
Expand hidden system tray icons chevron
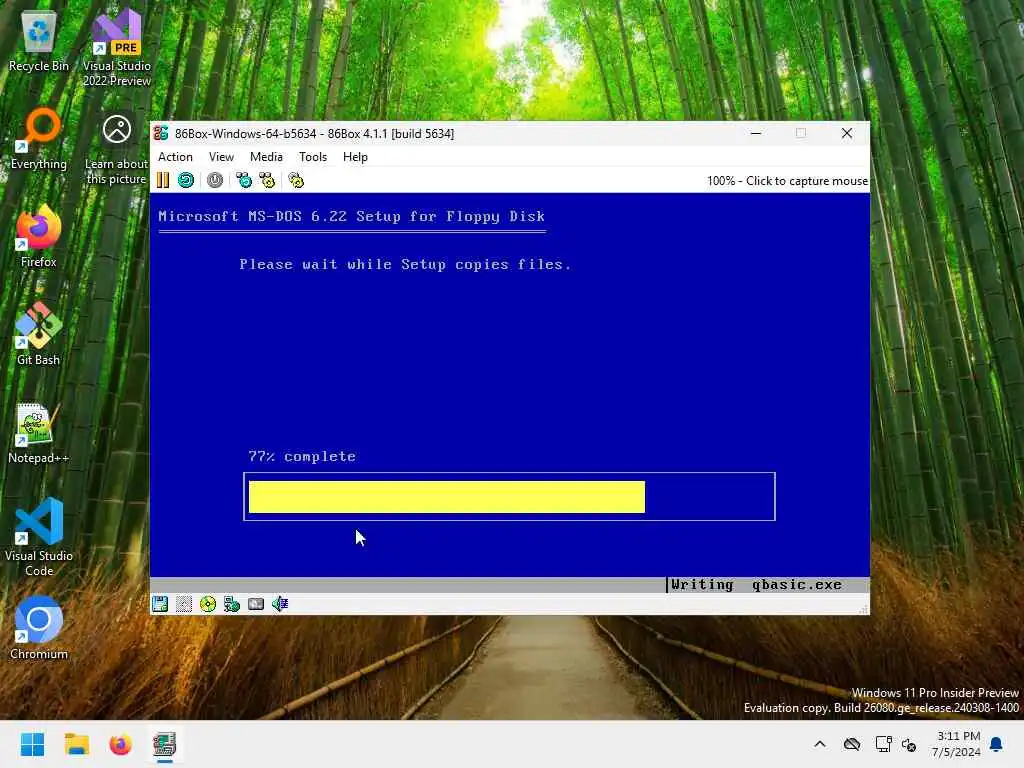point(820,744)
